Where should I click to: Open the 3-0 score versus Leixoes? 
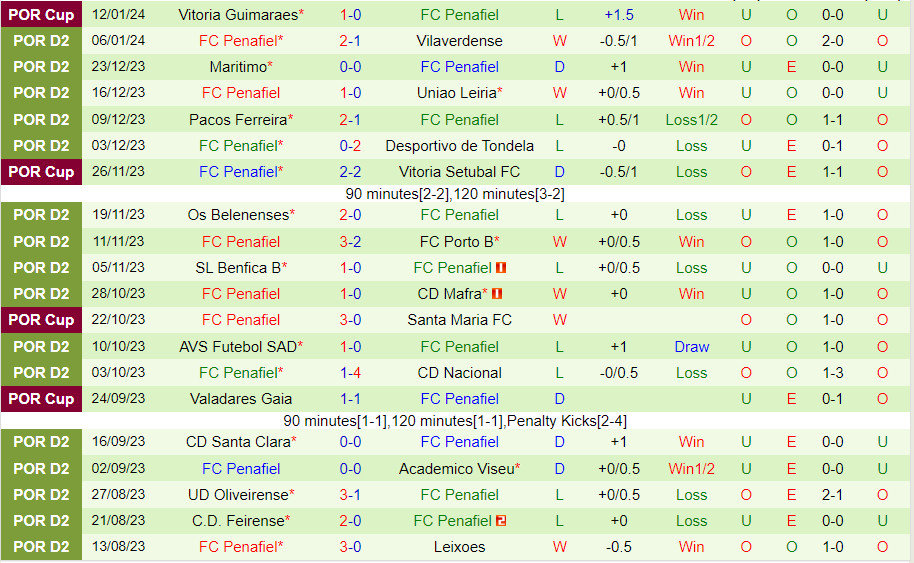350,547
